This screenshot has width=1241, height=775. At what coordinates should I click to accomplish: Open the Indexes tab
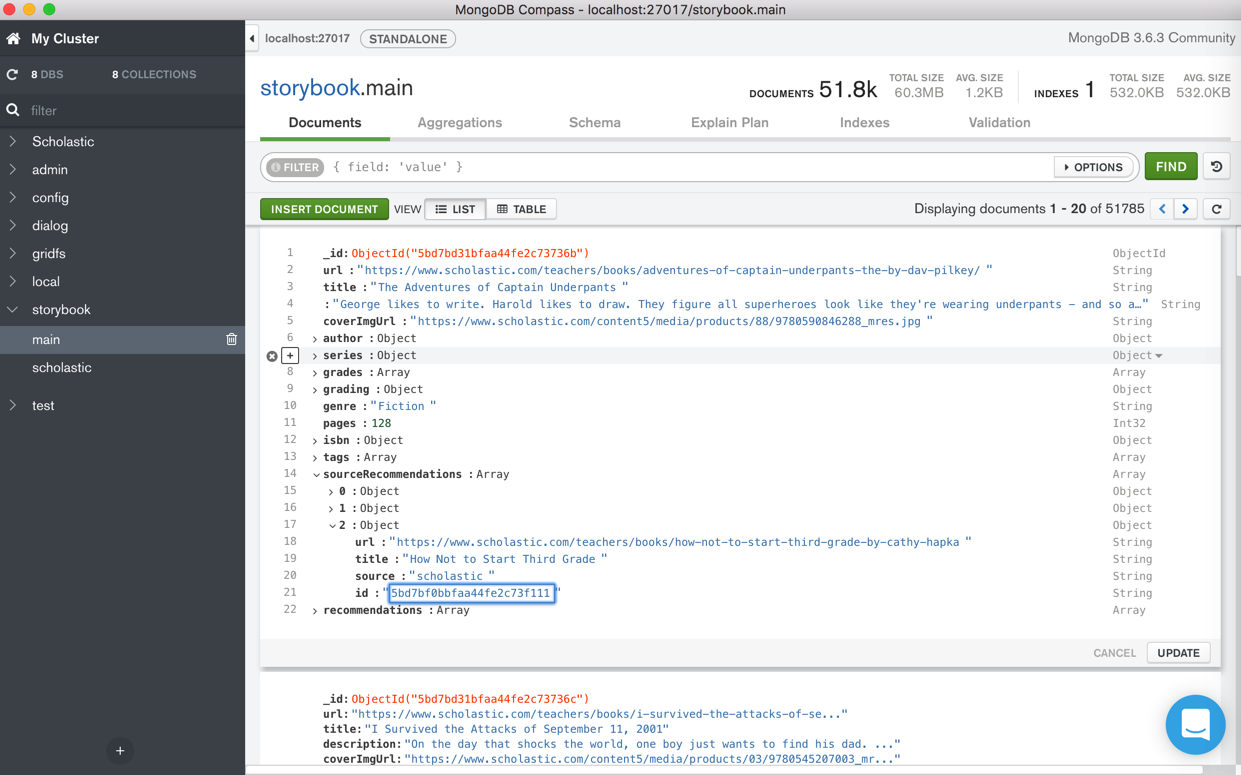865,123
